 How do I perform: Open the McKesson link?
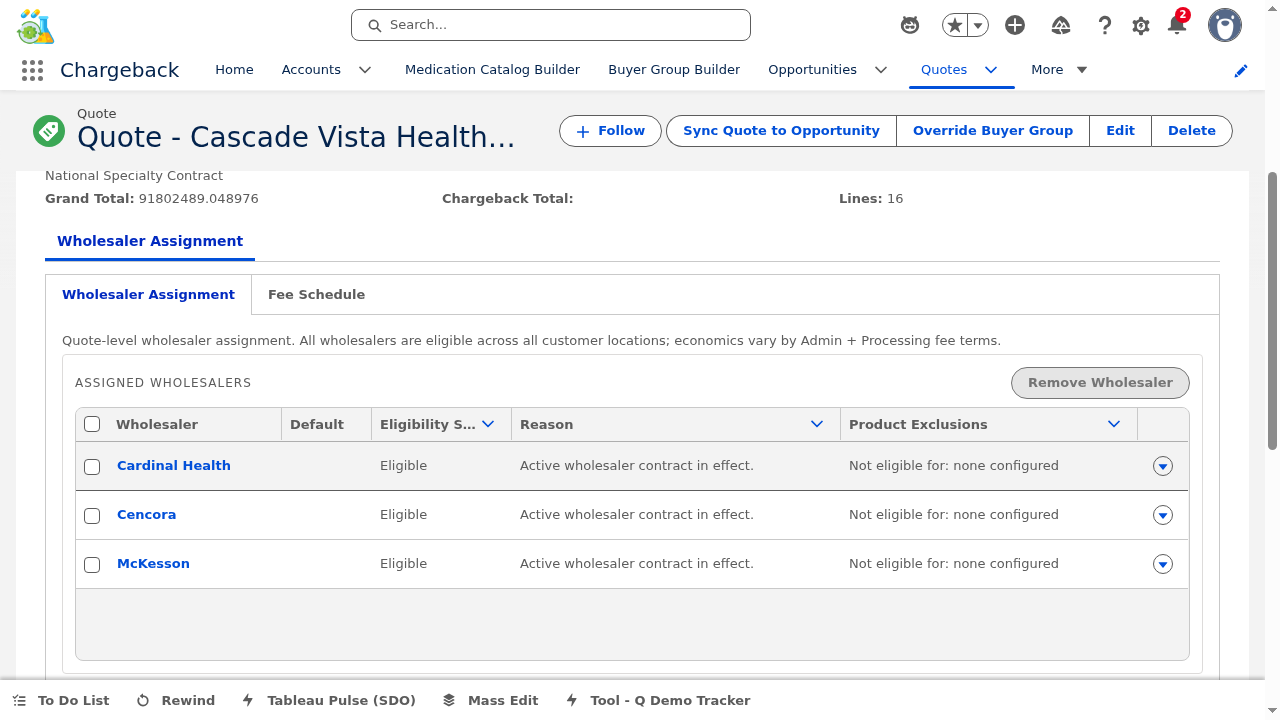(x=153, y=564)
